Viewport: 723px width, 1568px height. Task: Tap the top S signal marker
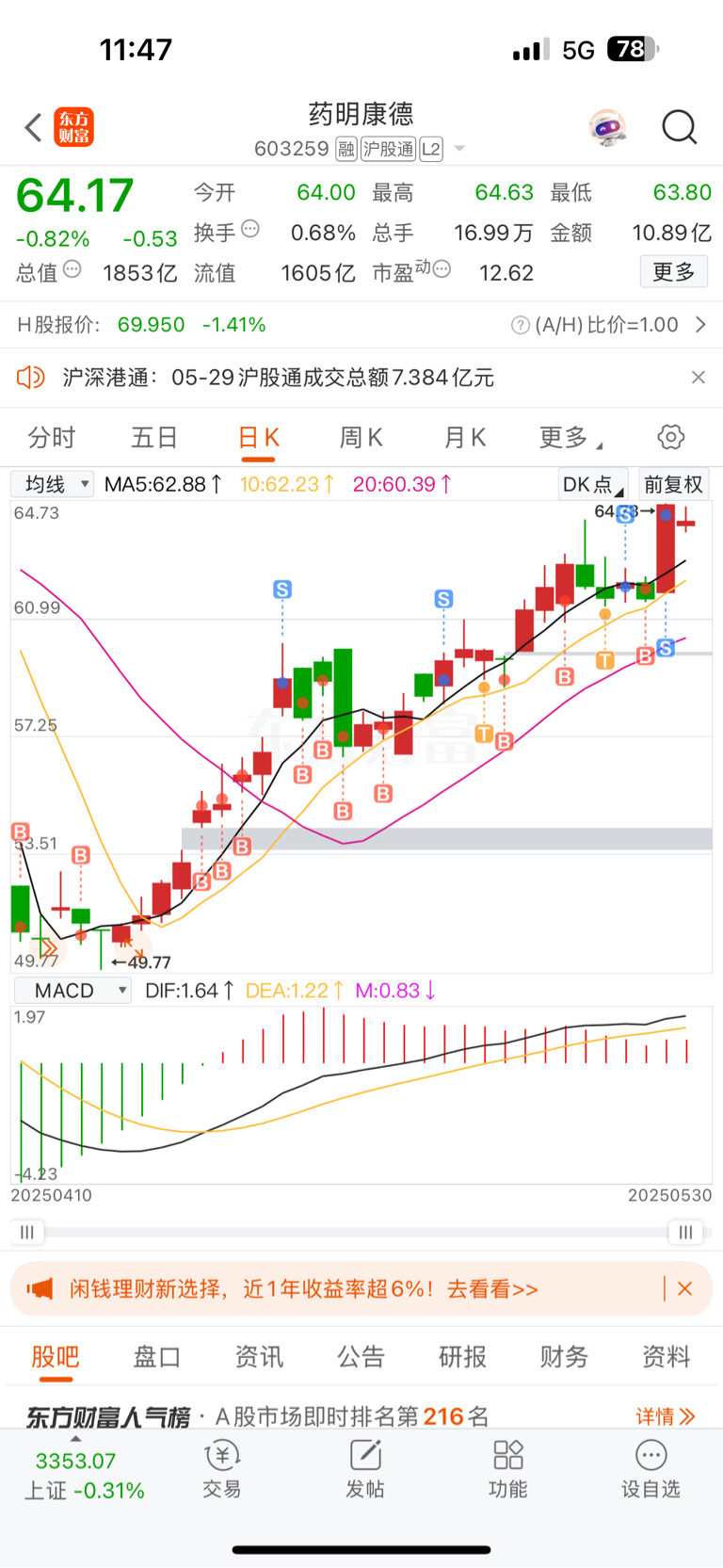coord(625,514)
